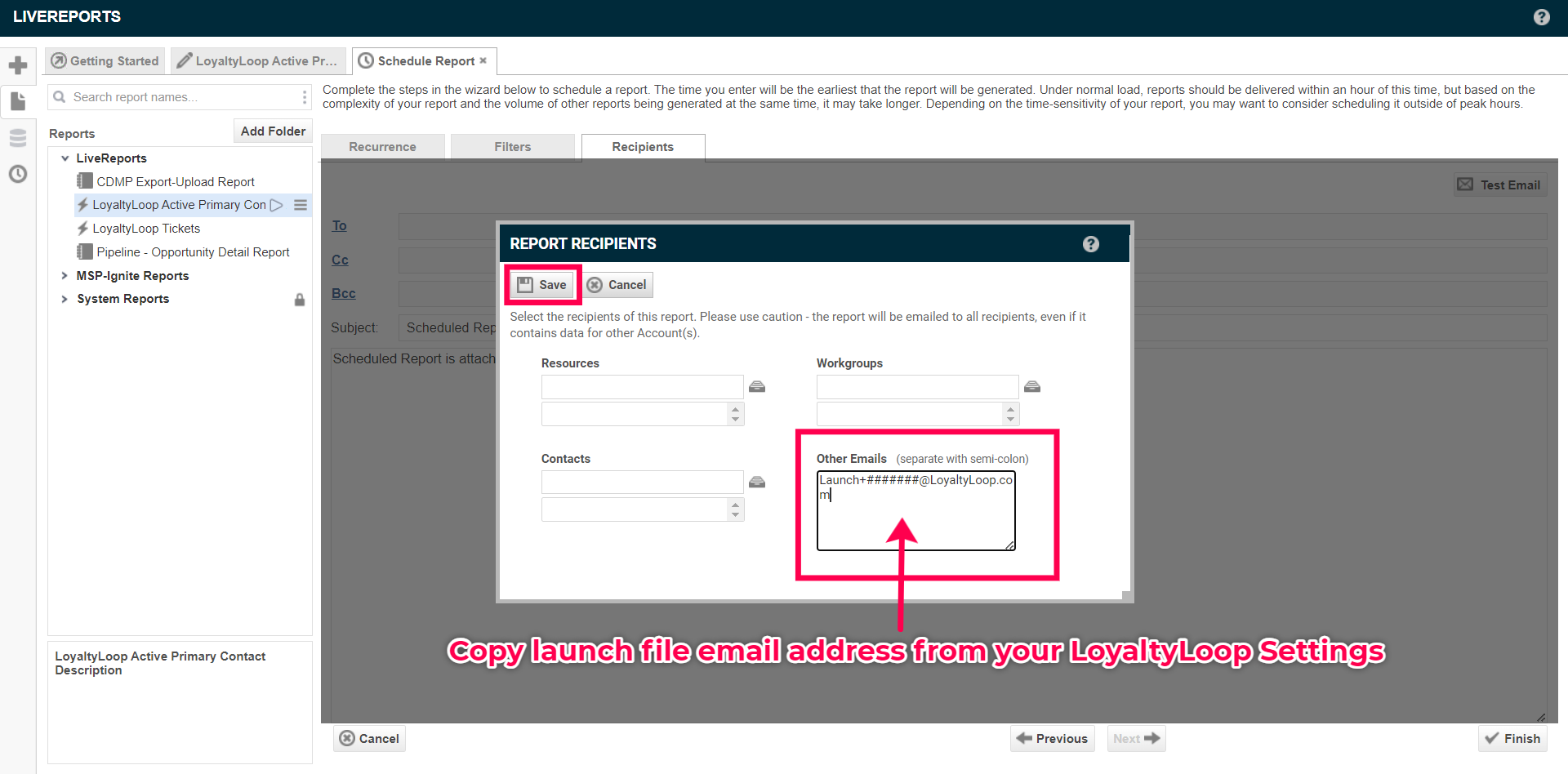Select Pipeline - Opportunity Detail Report
This screenshot has width=1568, height=774.
click(x=193, y=252)
